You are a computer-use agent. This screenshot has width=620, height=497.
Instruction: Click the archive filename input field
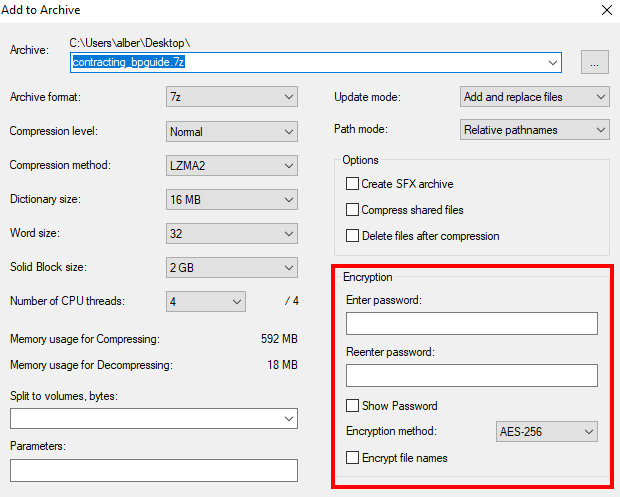310,62
